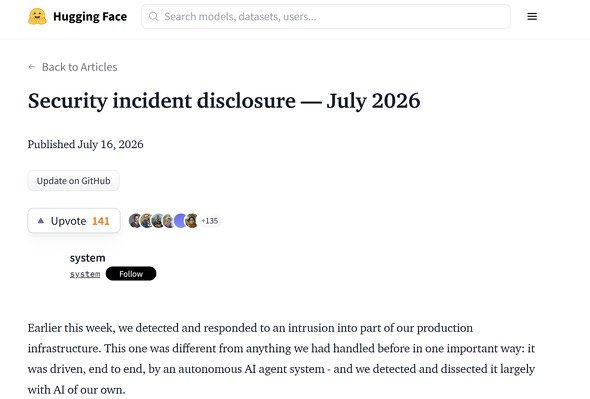Open the hamburger navigation menu
Screen dimensions: 590x399
click(532, 17)
